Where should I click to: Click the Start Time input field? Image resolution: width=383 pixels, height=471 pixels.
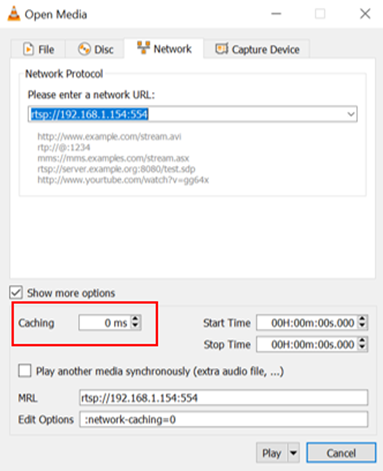tap(308, 323)
